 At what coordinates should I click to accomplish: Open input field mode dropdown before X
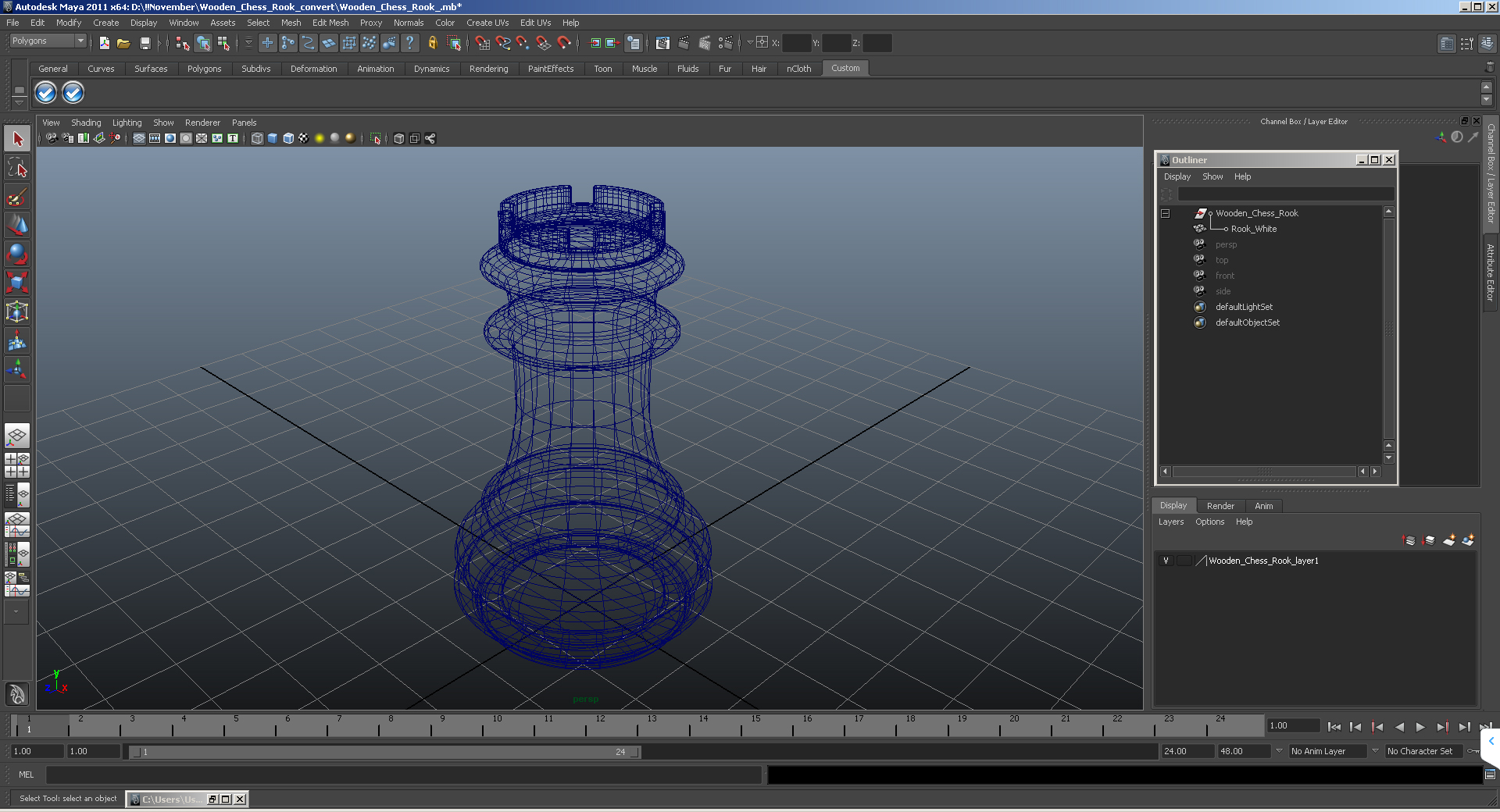[x=750, y=42]
